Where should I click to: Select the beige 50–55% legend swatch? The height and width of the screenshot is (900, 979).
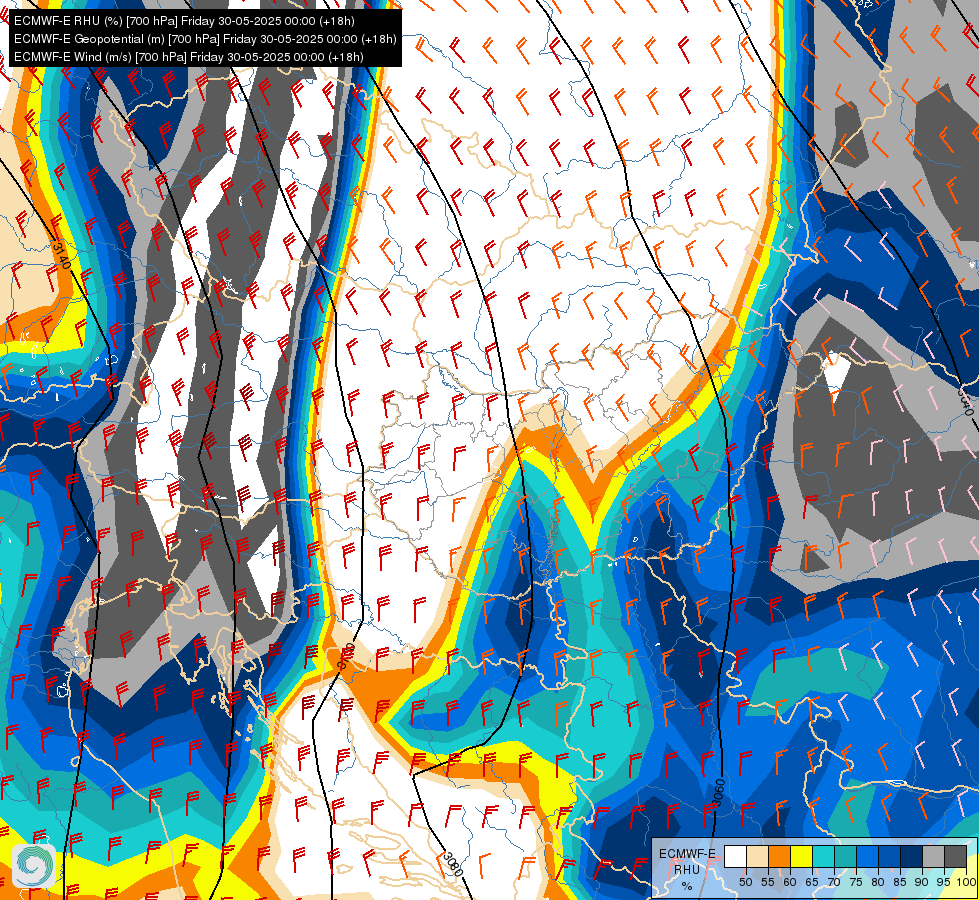[757, 856]
